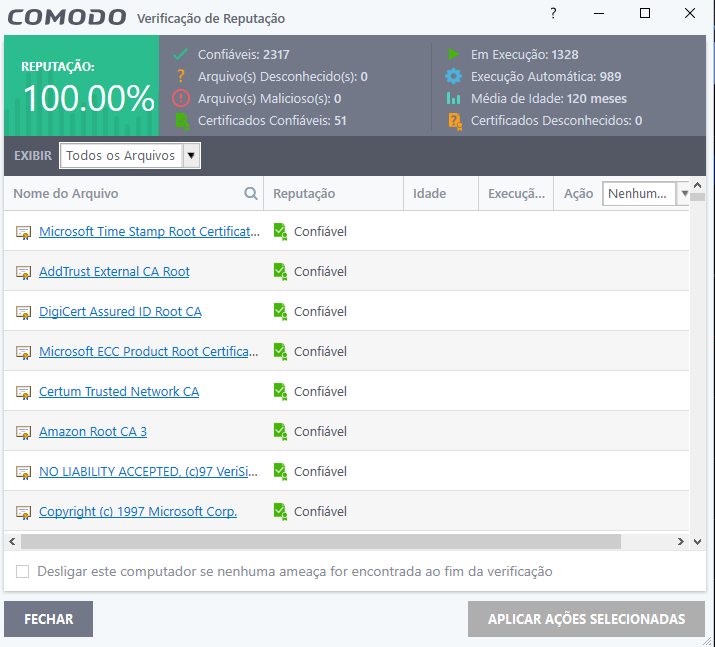Click trusted badge icon in AddTrust External row
This screenshot has height=647, width=715.
tap(280, 272)
